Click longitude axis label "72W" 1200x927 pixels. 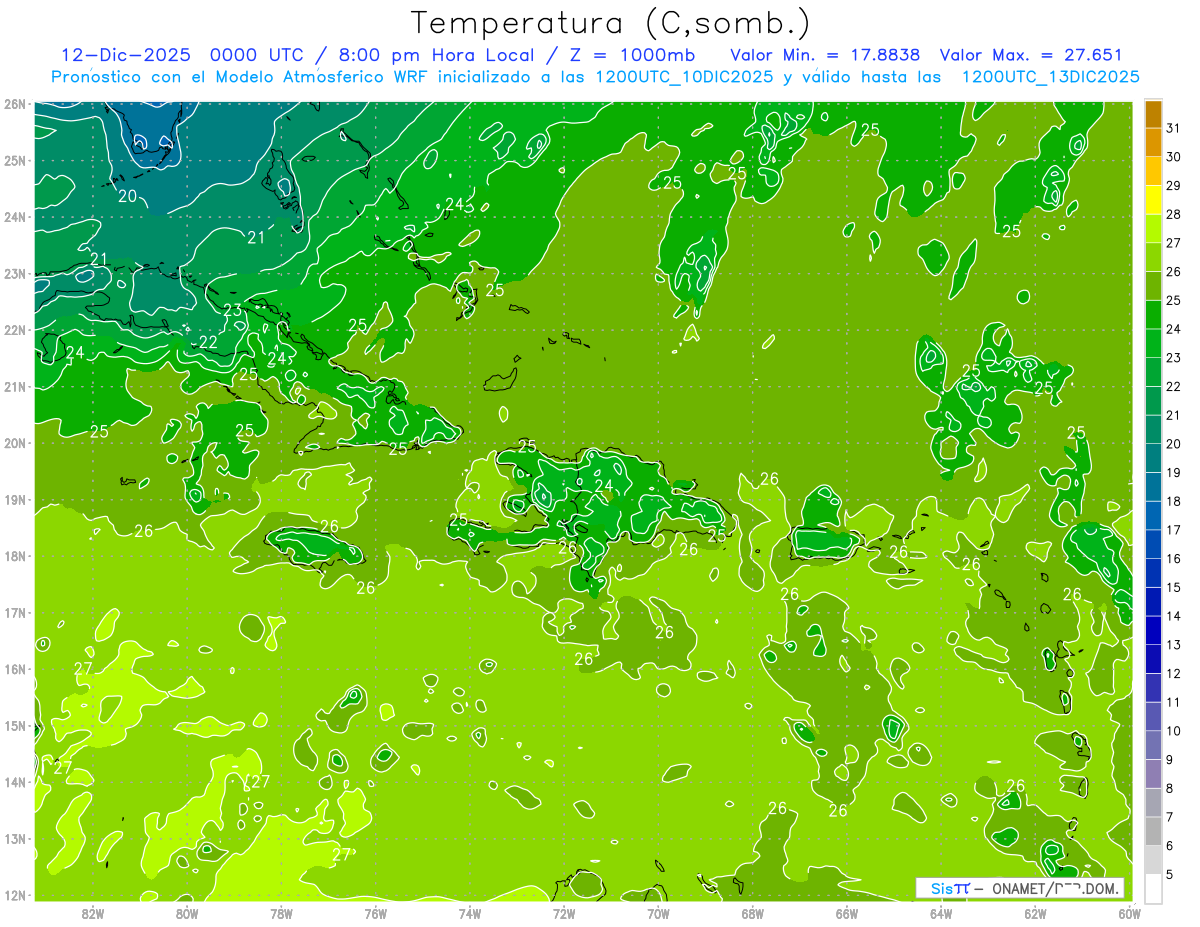click(x=564, y=913)
